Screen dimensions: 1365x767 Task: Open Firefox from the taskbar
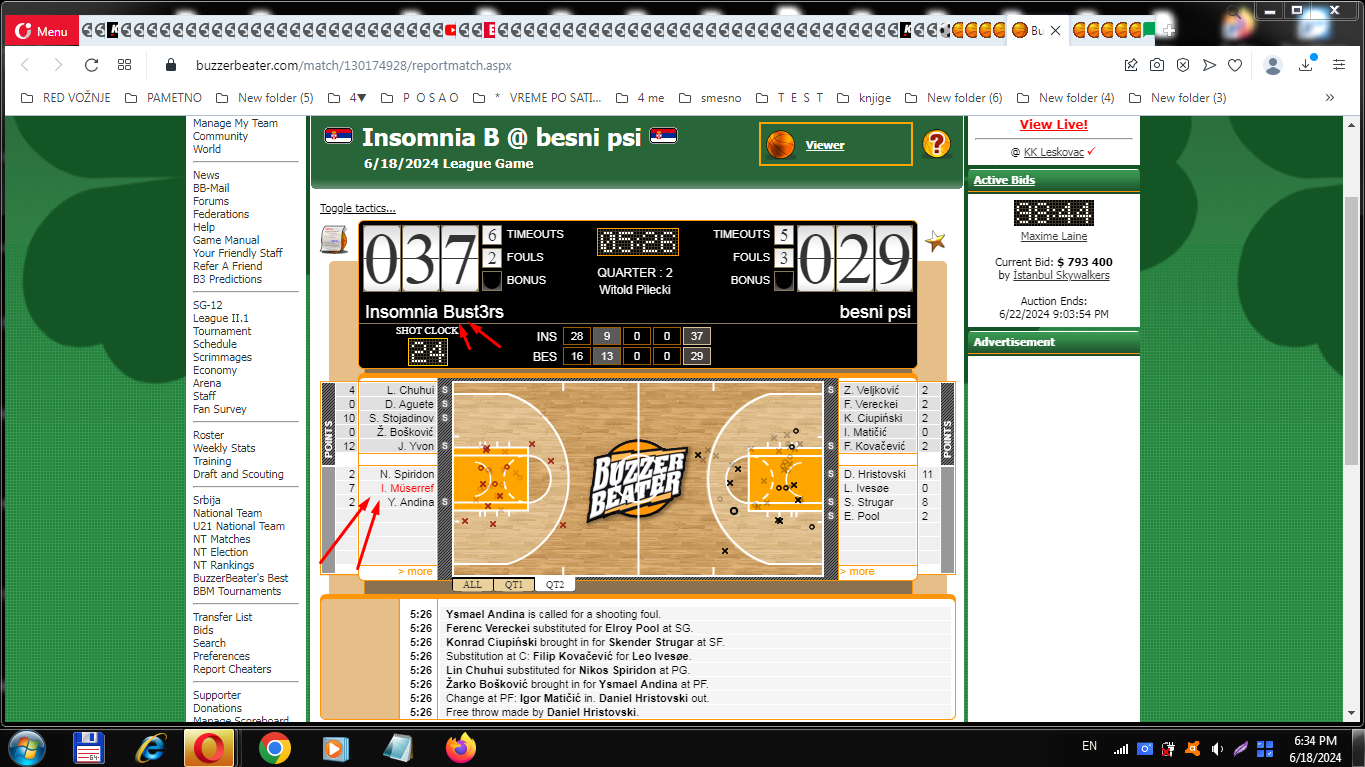click(461, 747)
